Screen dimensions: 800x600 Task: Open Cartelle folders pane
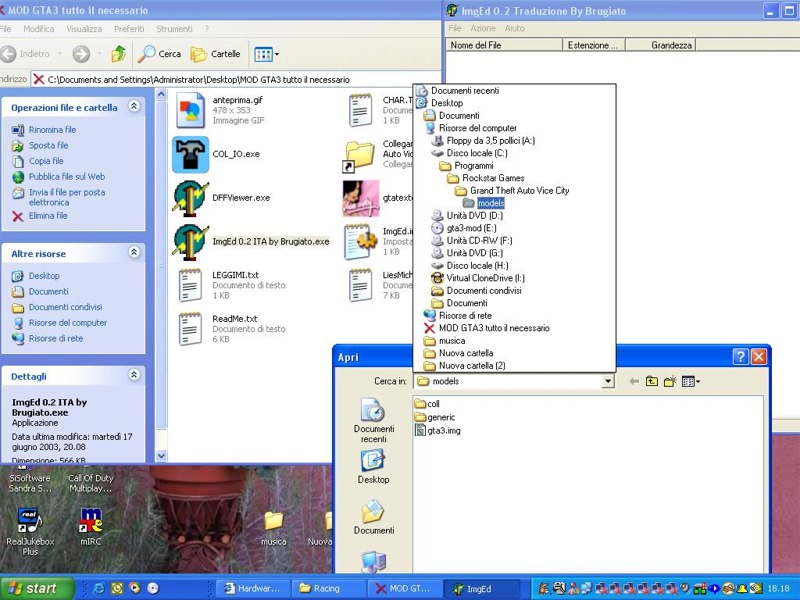[x=216, y=54]
